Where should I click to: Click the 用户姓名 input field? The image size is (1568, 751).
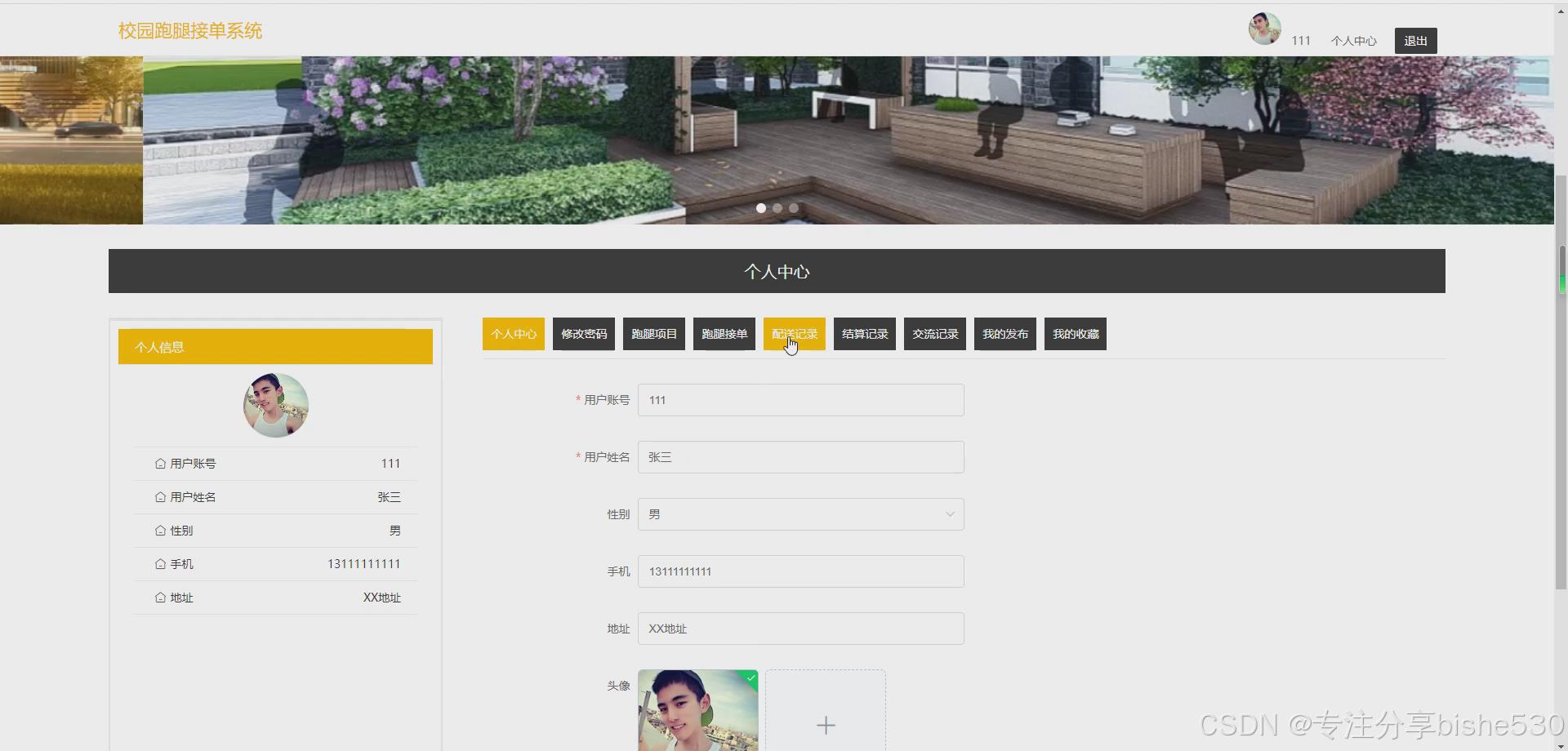point(801,457)
